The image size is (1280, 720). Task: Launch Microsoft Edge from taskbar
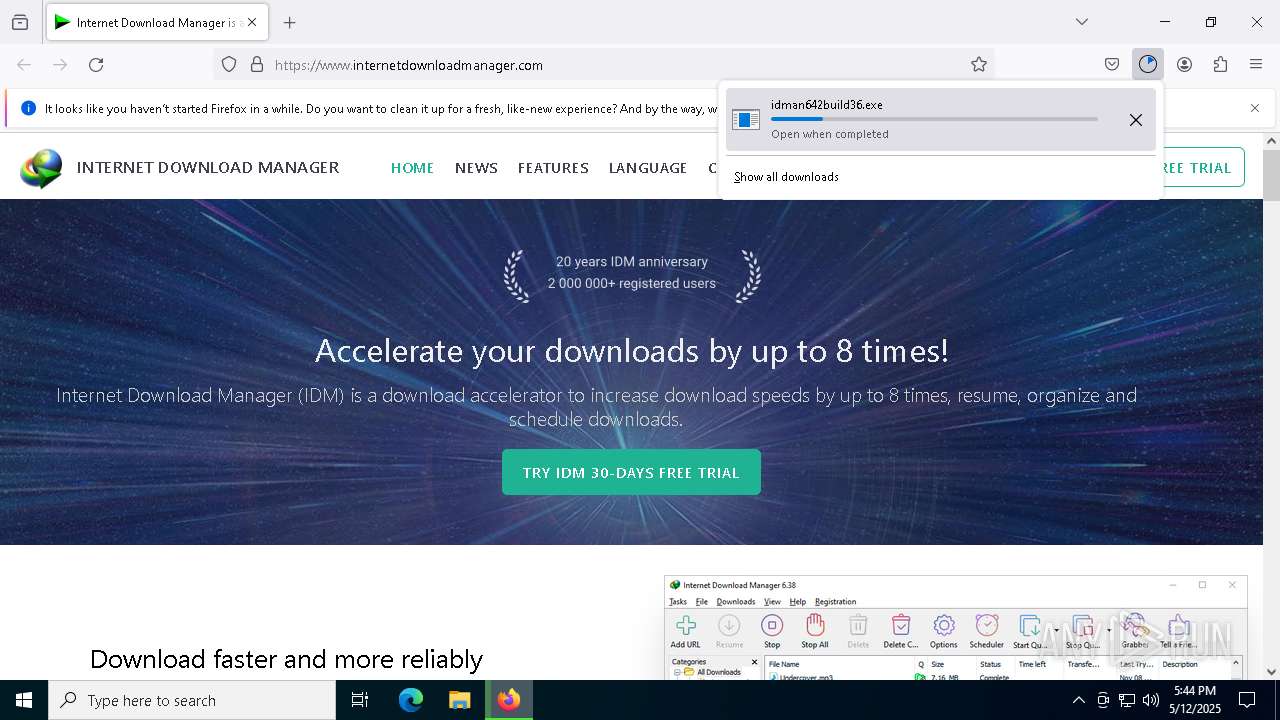tap(411, 700)
